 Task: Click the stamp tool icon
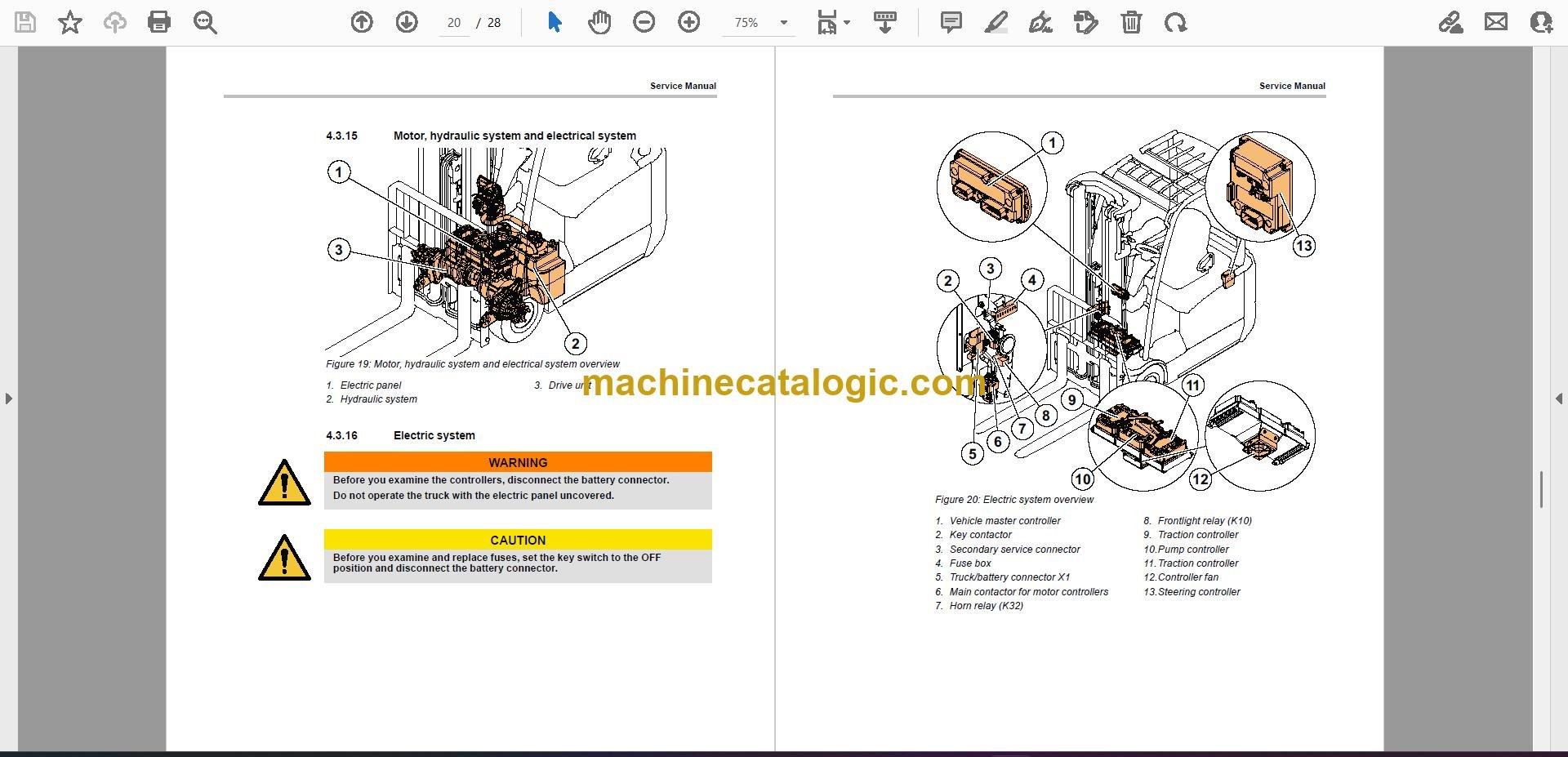click(1086, 22)
